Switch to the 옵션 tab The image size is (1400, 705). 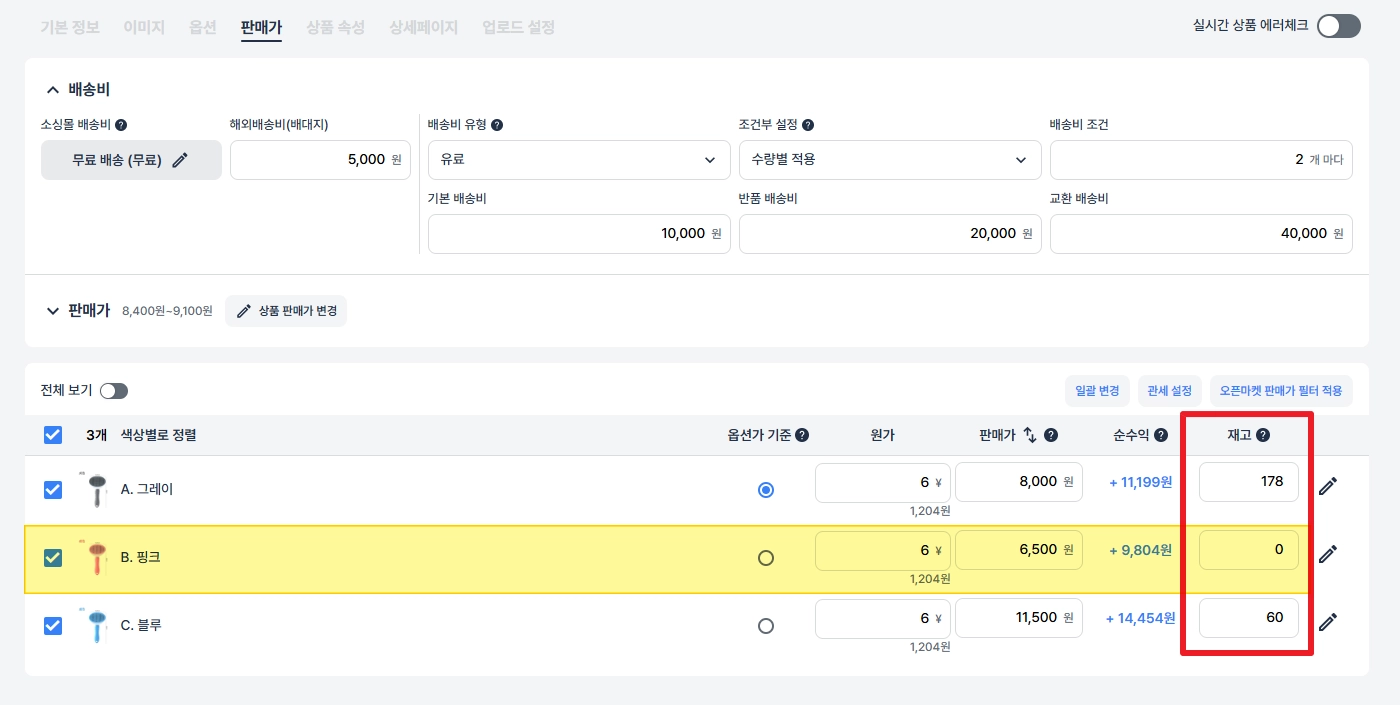click(x=202, y=27)
